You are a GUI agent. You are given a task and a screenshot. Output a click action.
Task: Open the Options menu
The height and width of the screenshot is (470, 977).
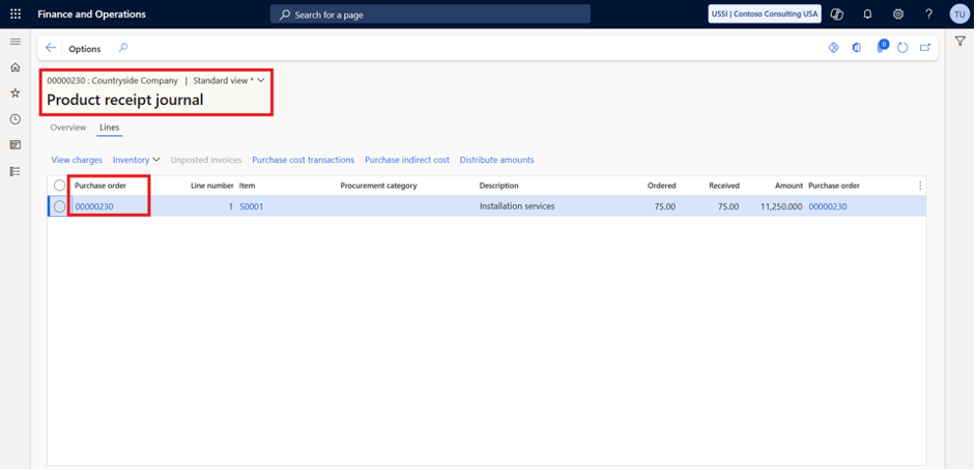(85, 49)
